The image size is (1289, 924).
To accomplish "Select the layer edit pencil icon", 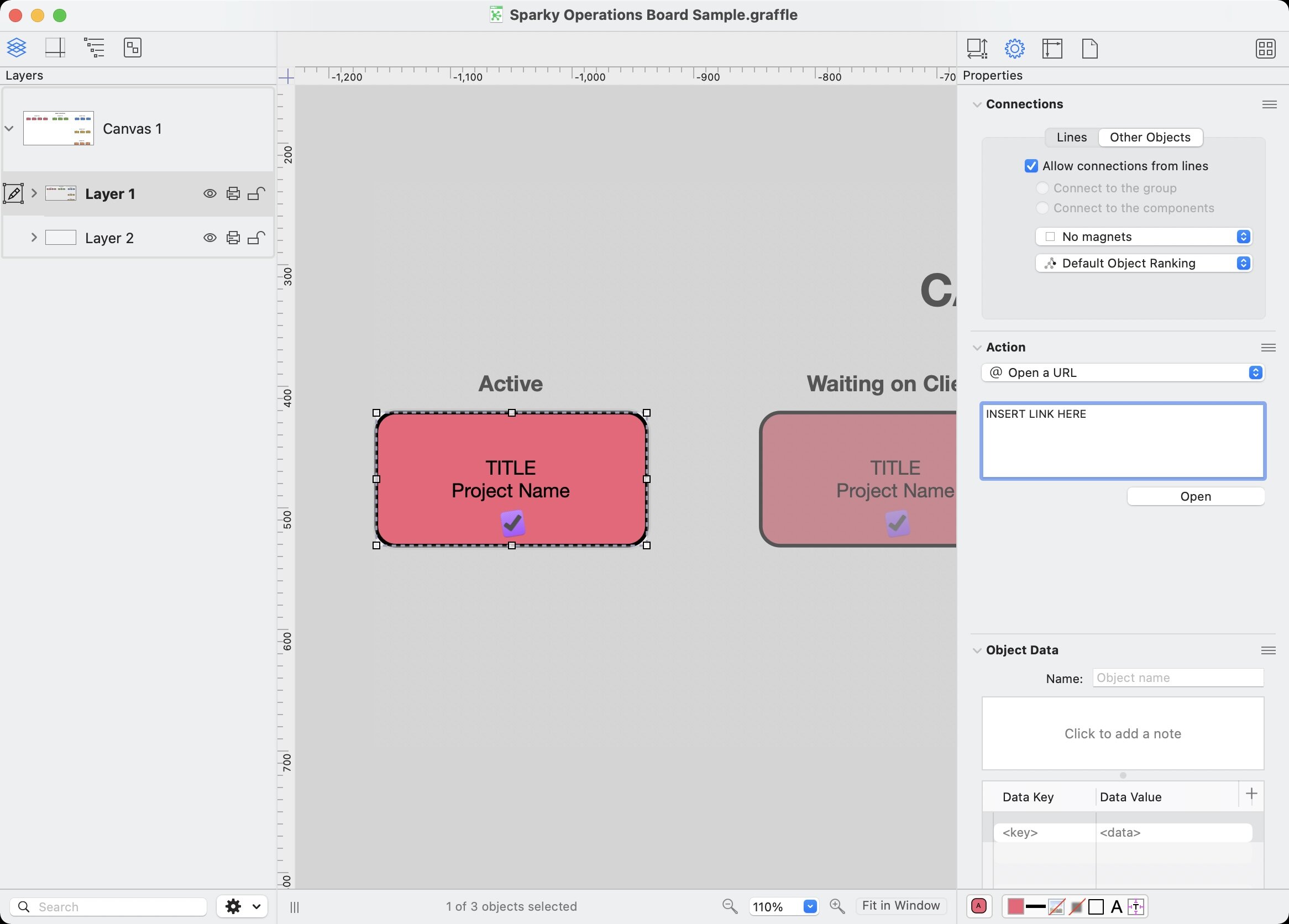I will pos(13,193).
